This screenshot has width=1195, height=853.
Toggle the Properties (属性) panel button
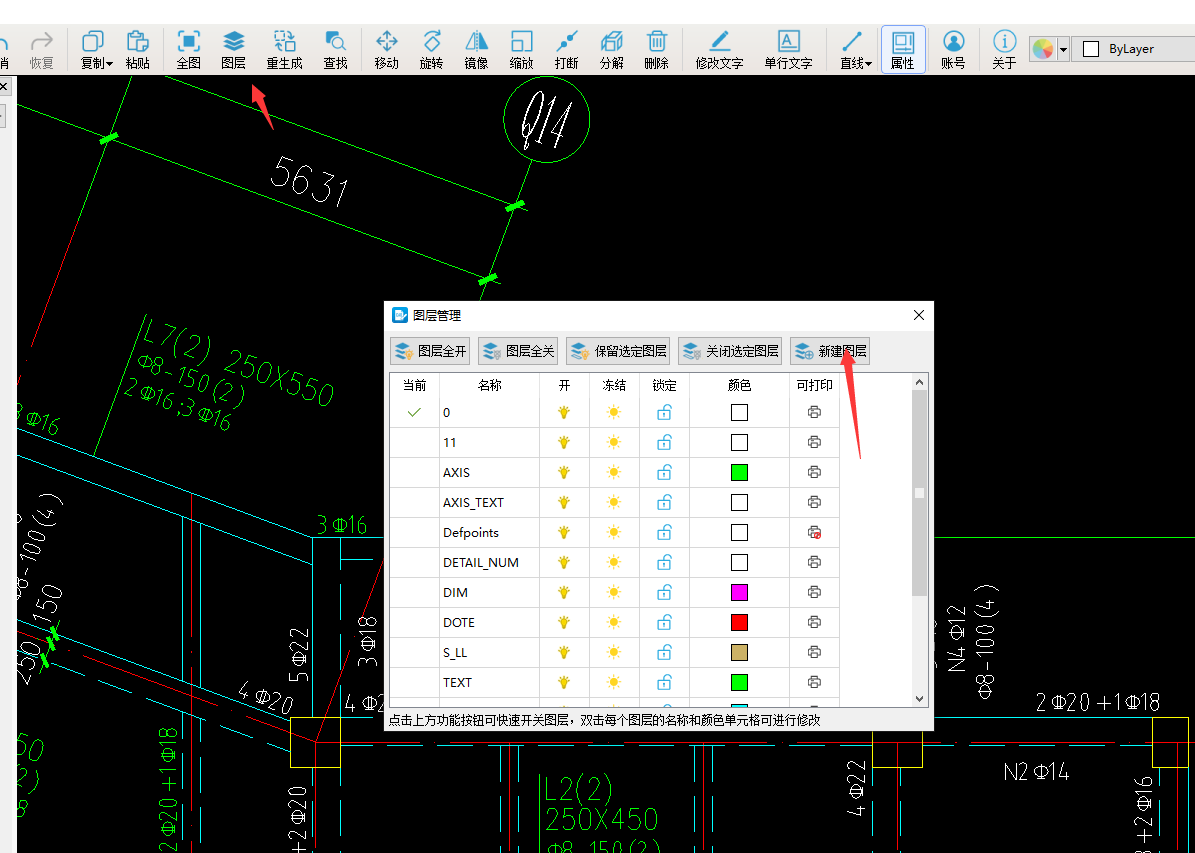903,50
